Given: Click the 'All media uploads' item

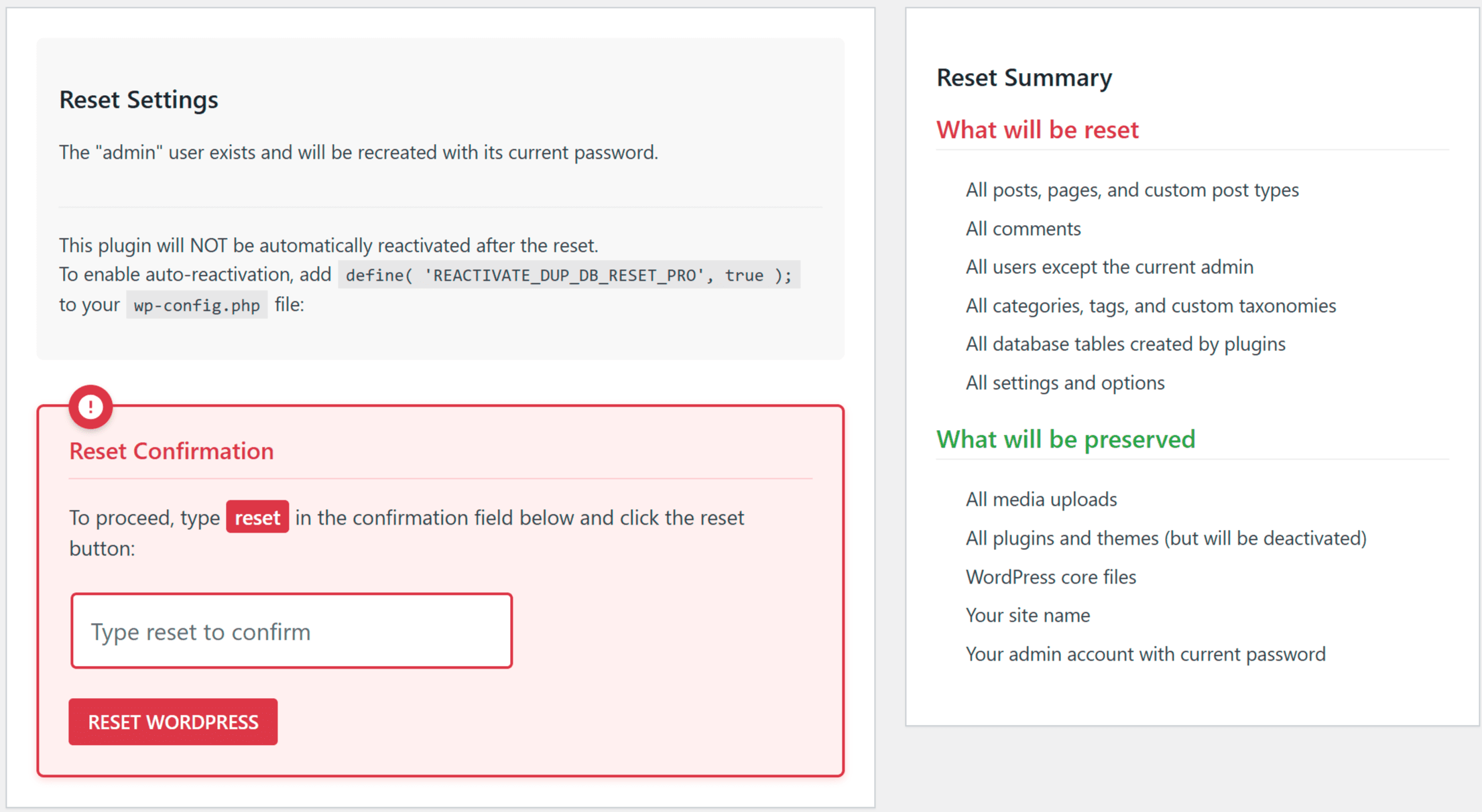Looking at the screenshot, I should [1040, 500].
